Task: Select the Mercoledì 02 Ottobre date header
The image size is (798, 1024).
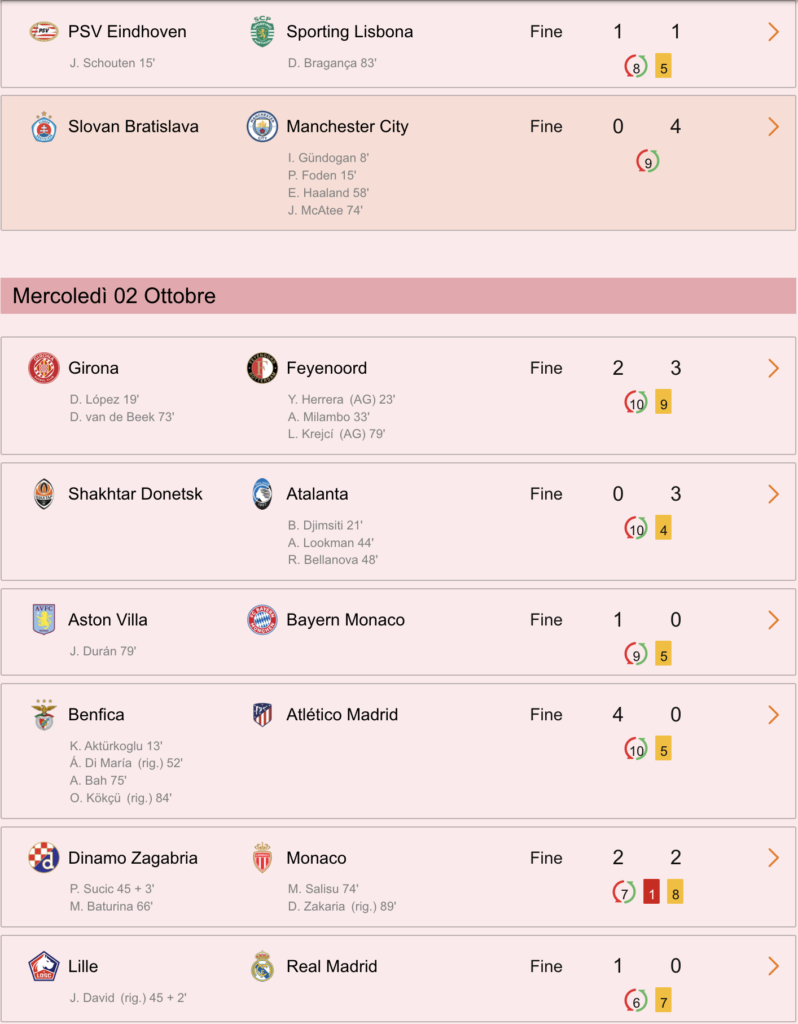Action: (398, 296)
